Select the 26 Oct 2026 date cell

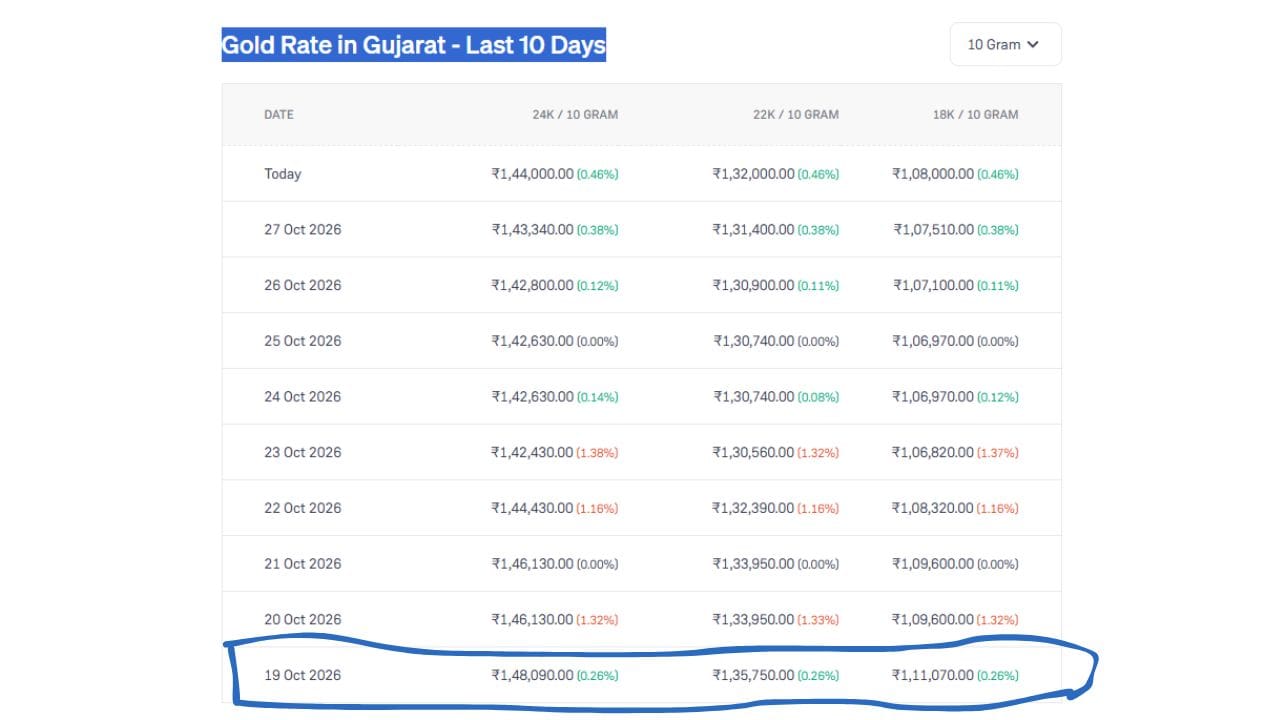pyautogui.click(x=303, y=285)
